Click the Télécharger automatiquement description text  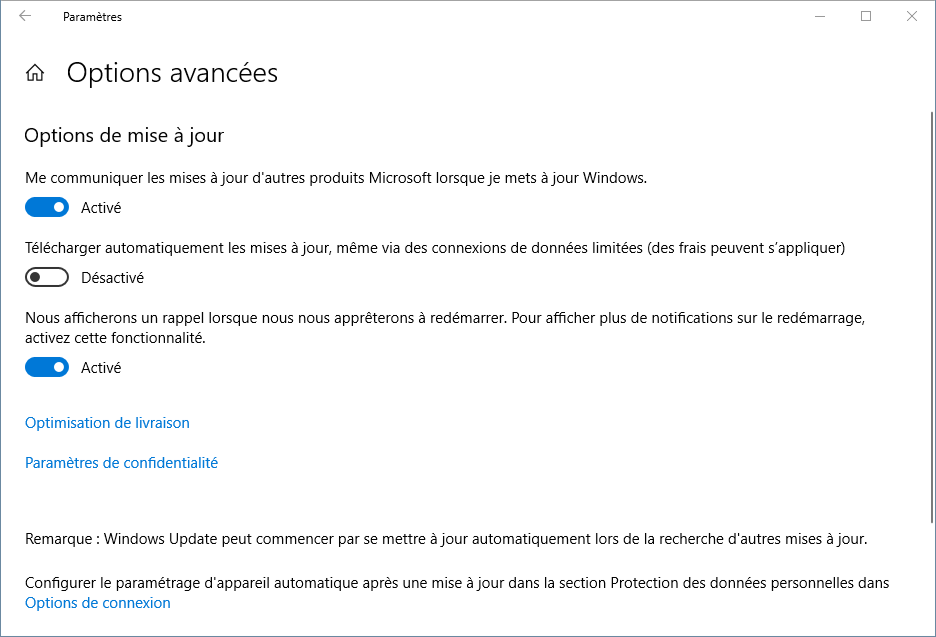pos(435,248)
